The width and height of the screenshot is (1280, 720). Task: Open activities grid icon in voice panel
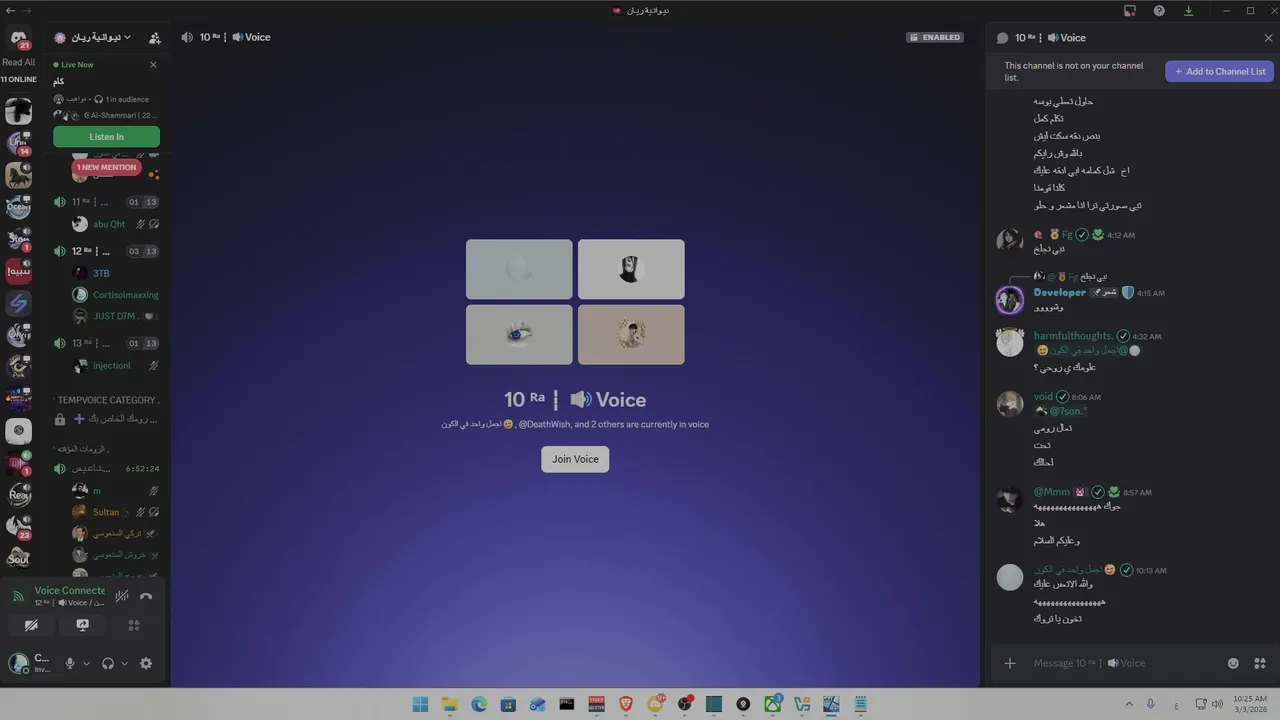(134, 625)
